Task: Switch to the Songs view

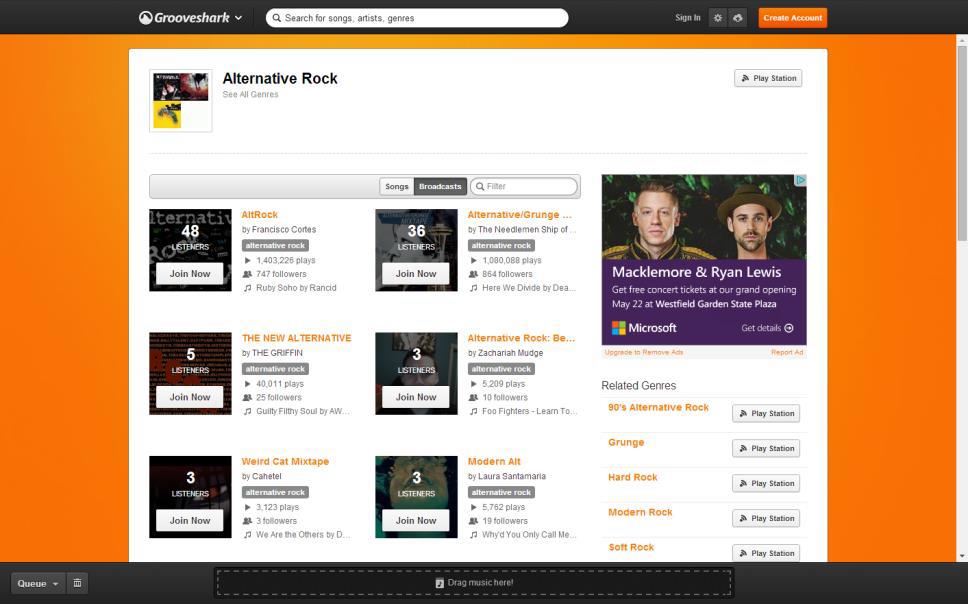Action: 397,186
